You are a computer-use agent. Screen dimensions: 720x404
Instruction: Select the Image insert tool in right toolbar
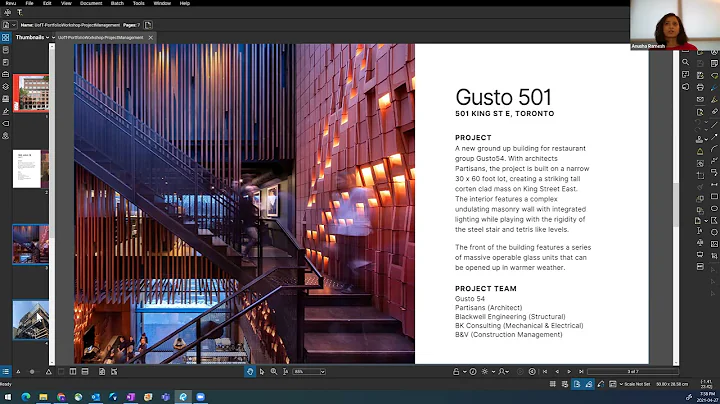[714, 244]
